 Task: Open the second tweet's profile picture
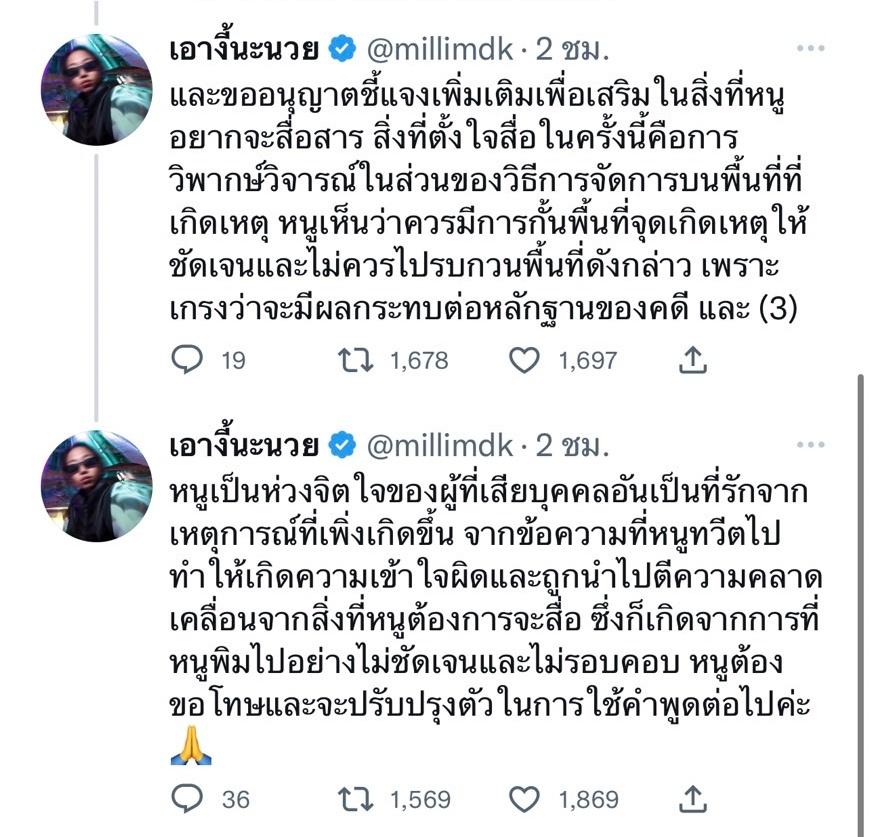click(x=96, y=485)
